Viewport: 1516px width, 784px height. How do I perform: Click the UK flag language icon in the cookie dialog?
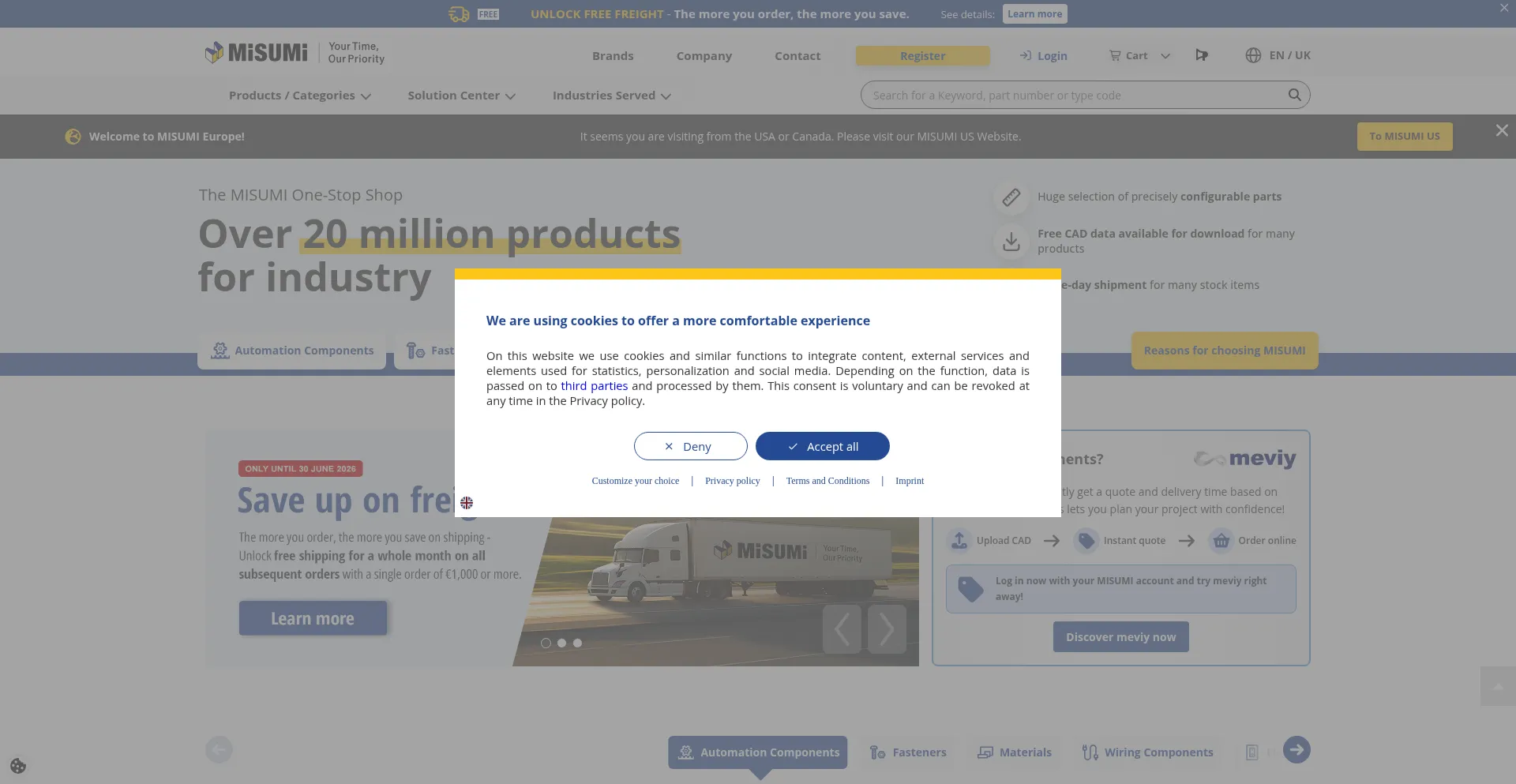point(467,503)
